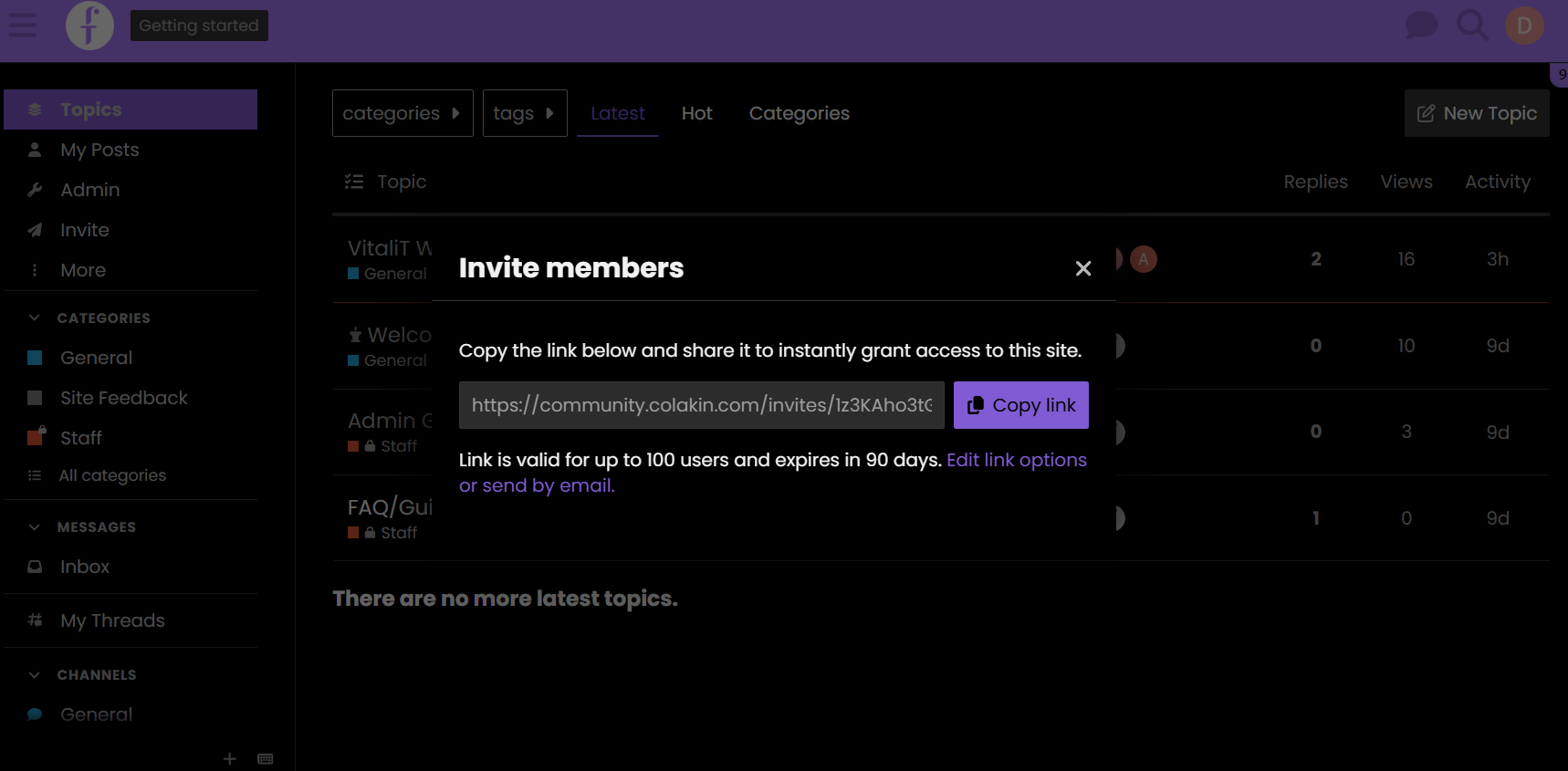1568x771 pixels.
Task: Open the chat bubble icon
Action: (x=1420, y=26)
